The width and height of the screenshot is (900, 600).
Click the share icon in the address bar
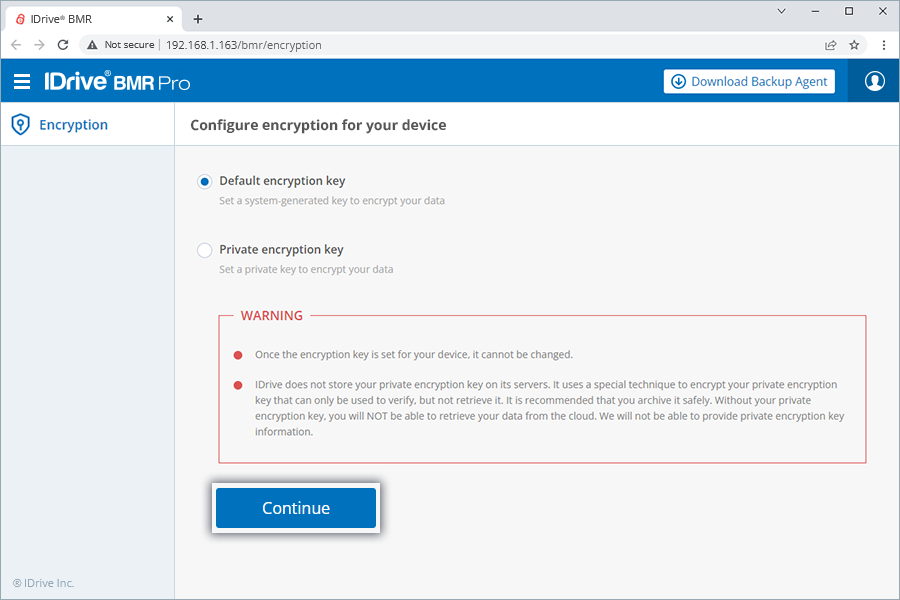coord(830,44)
